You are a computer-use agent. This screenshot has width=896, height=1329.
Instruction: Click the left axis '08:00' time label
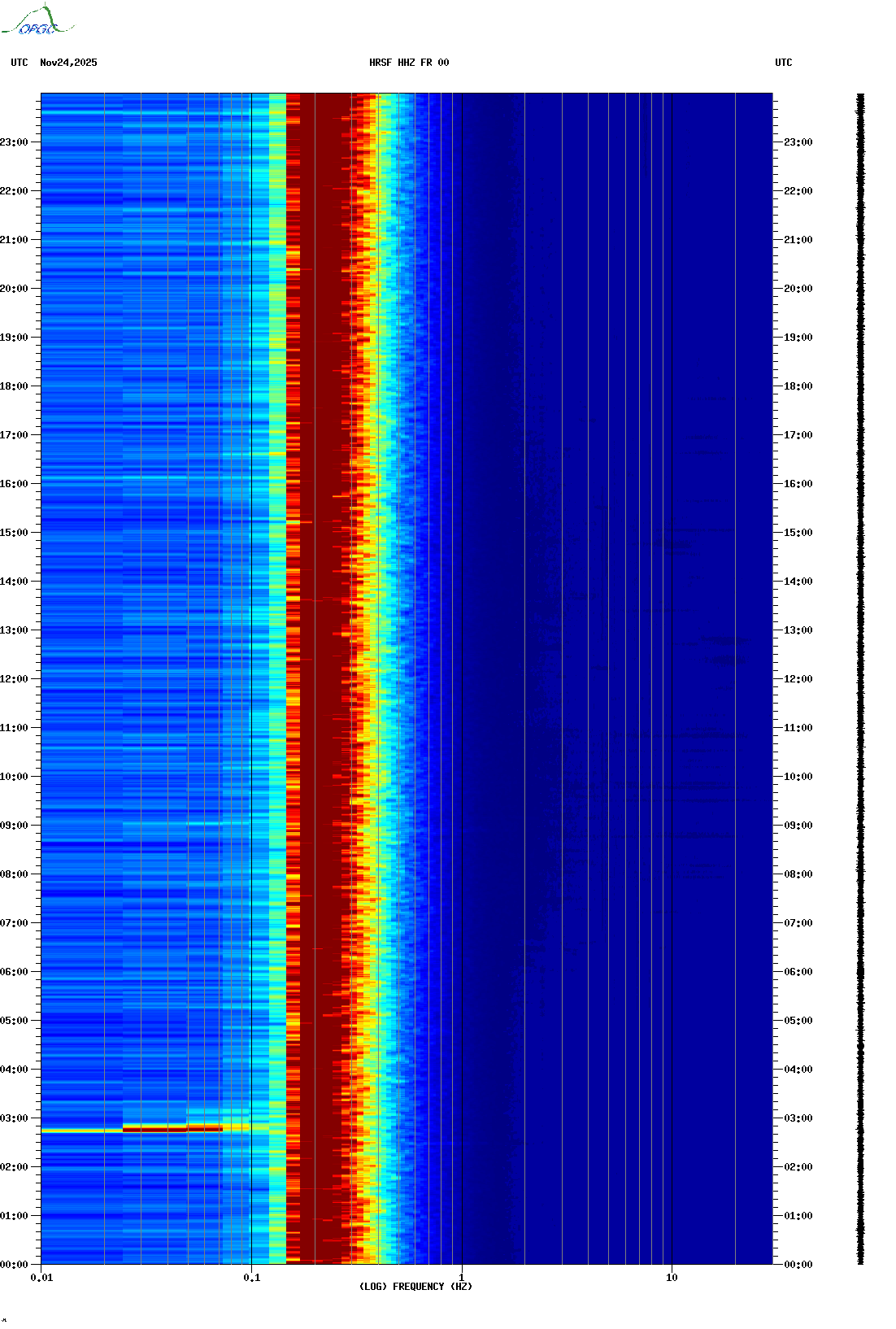pos(14,874)
